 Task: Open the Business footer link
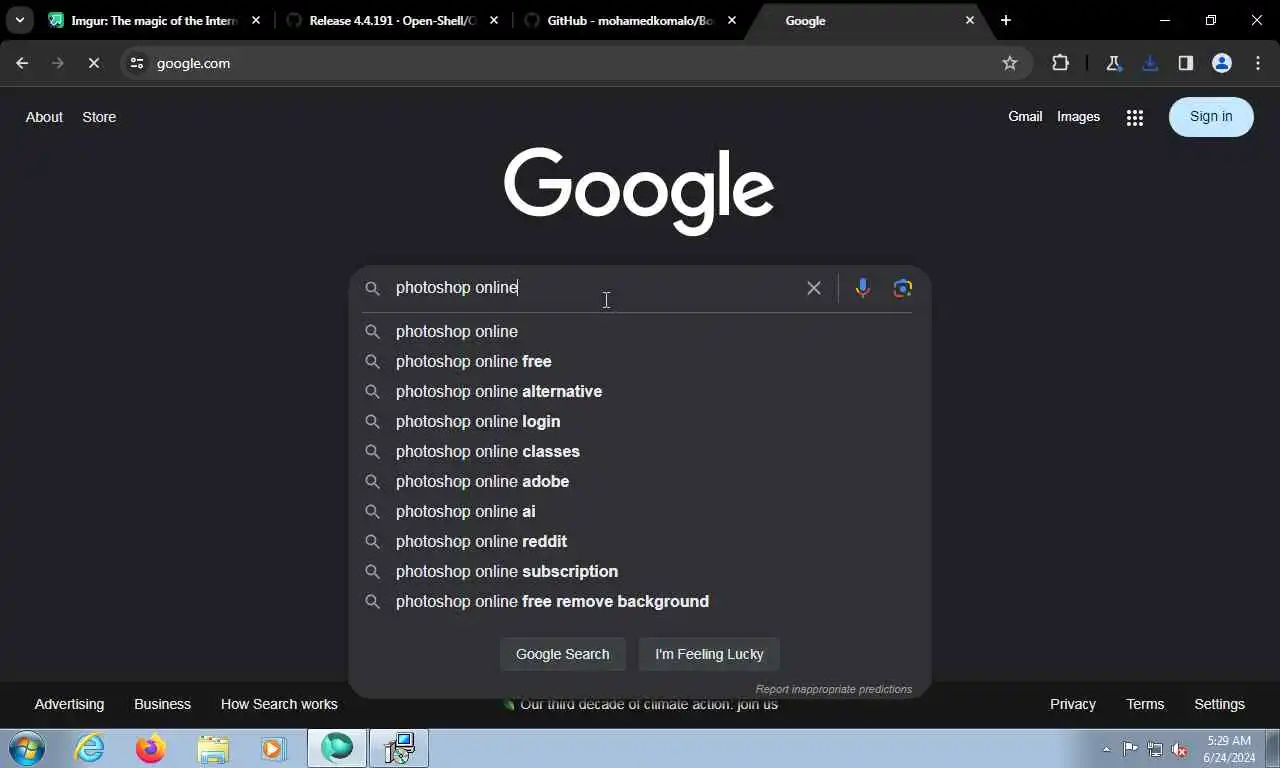[162, 704]
